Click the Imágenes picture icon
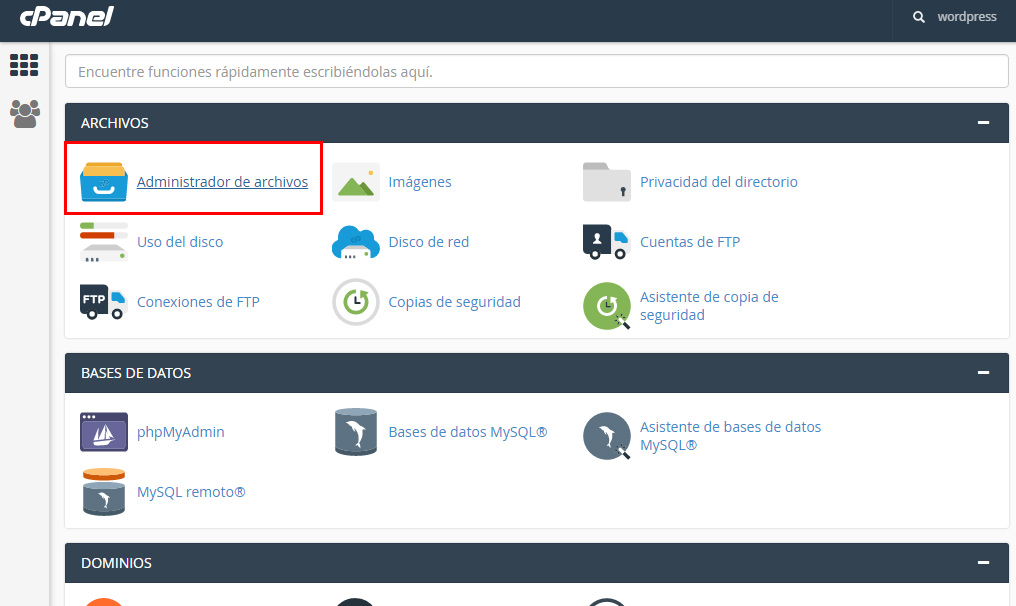This screenshot has width=1016, height=606. 356,182
